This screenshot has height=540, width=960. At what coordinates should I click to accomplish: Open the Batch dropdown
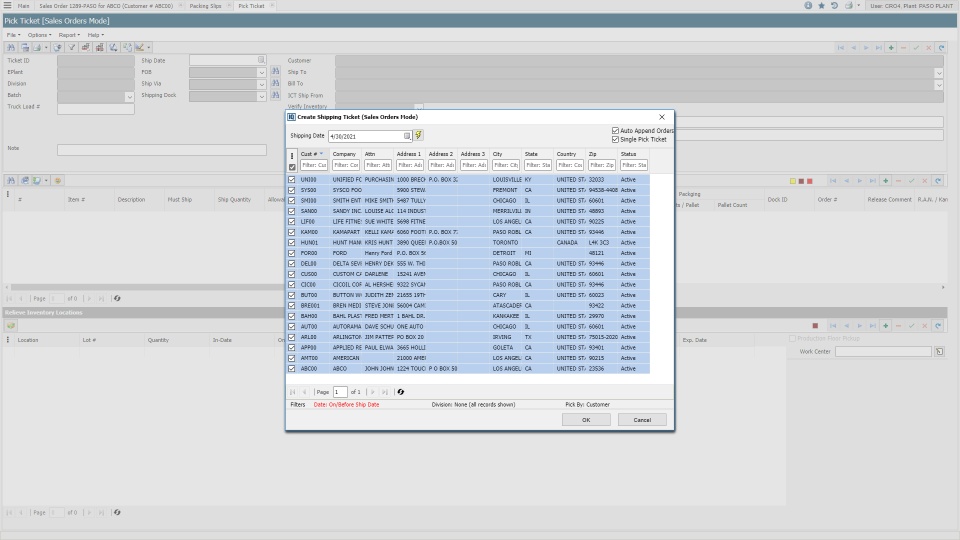(129, 97)
